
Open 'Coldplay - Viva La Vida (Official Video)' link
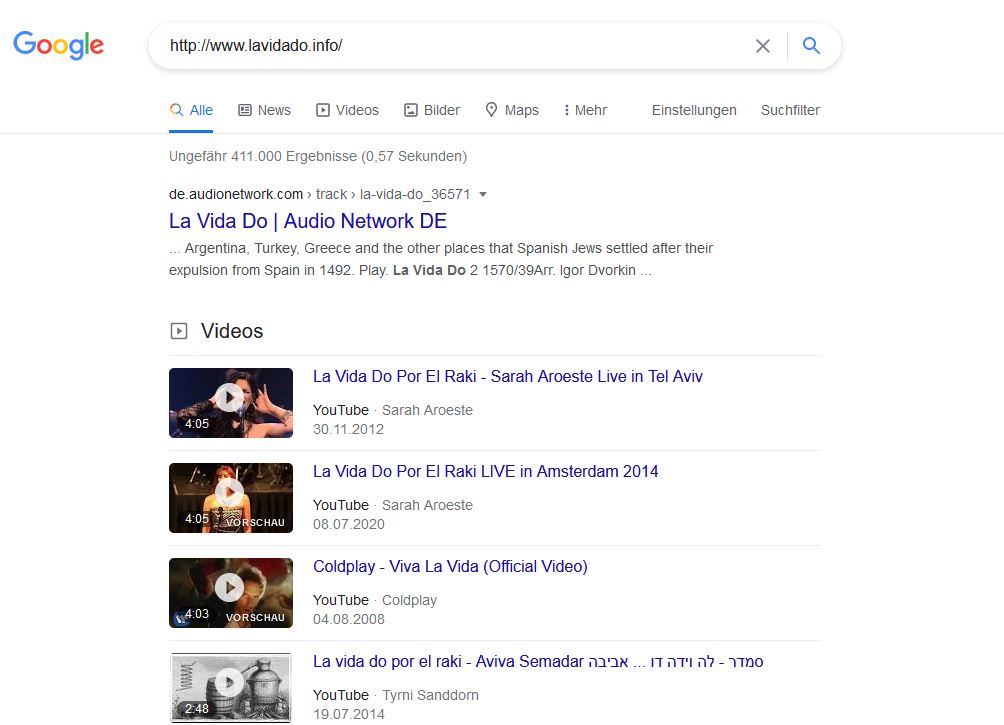click(x=450, y=567)
